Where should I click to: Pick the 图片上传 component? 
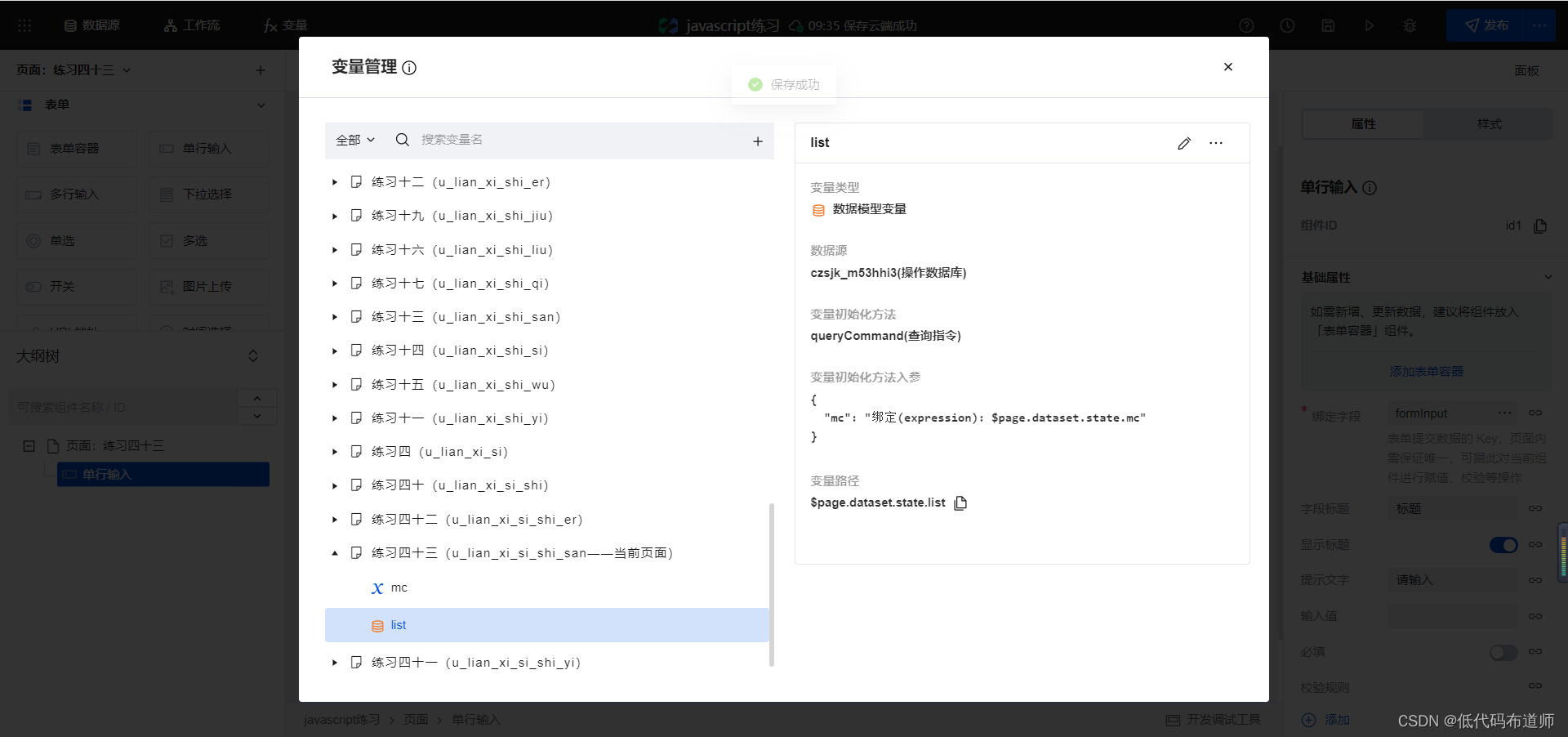pyautogui.click(x=209, y=287)
